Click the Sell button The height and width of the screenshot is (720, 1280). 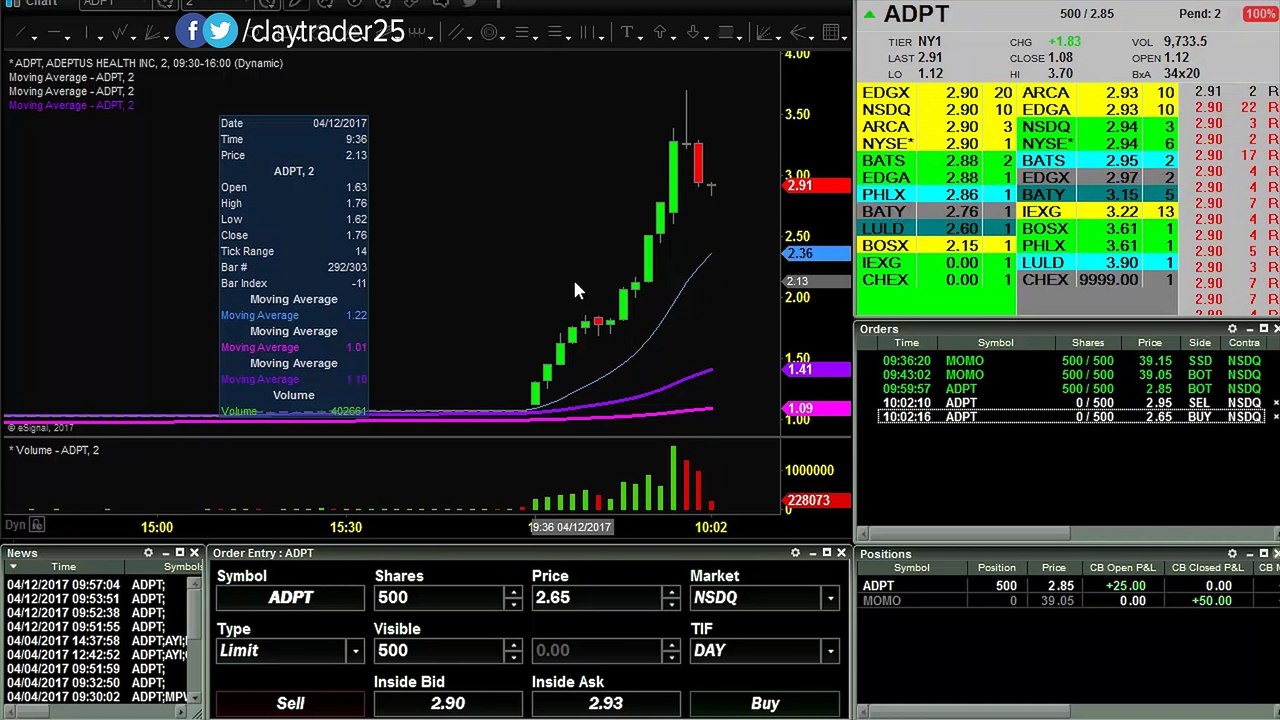290,703
